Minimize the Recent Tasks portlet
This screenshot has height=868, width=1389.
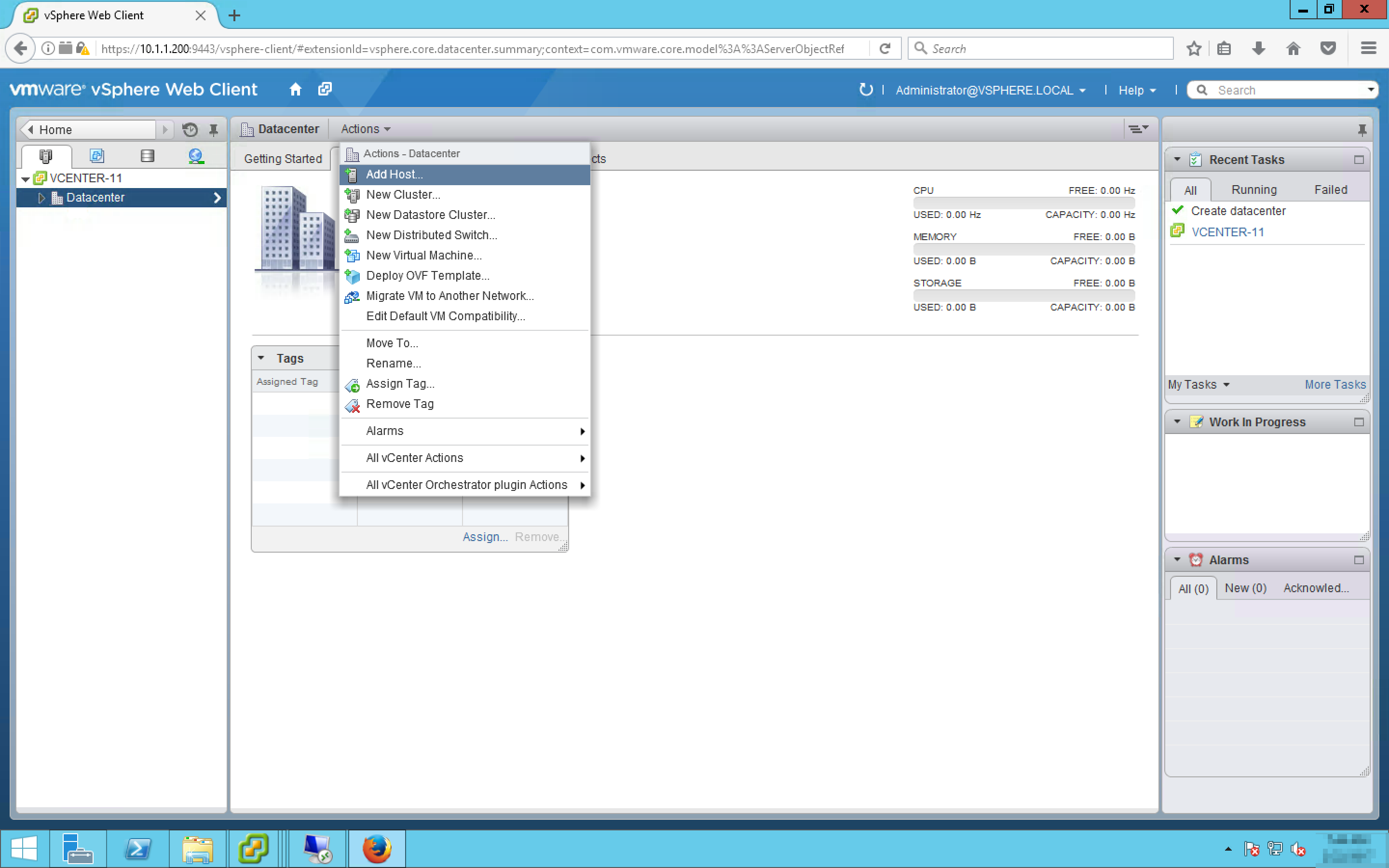click(x=1359, y=160)
